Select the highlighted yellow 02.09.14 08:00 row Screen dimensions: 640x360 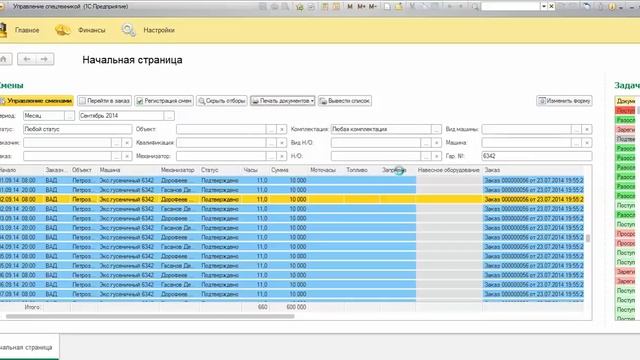pyautogui.click(x=292, y=200)
